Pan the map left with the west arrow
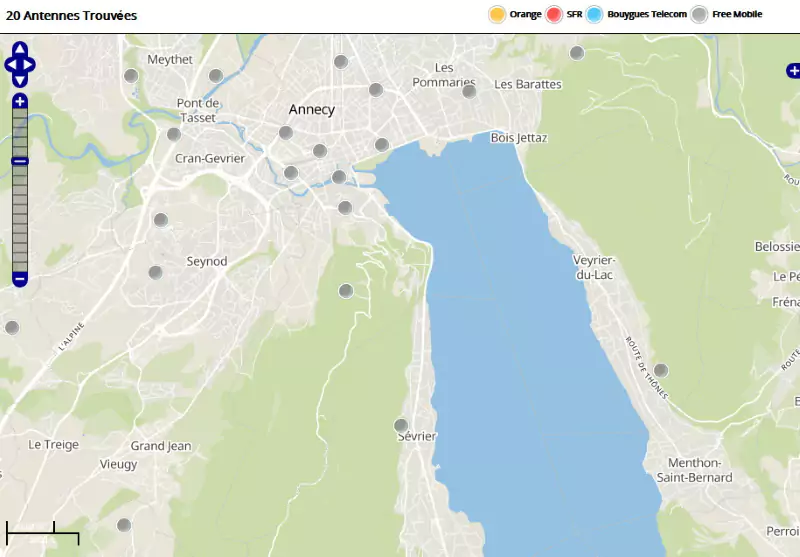Screen dimensions: 800x557 tap(10, 65)
